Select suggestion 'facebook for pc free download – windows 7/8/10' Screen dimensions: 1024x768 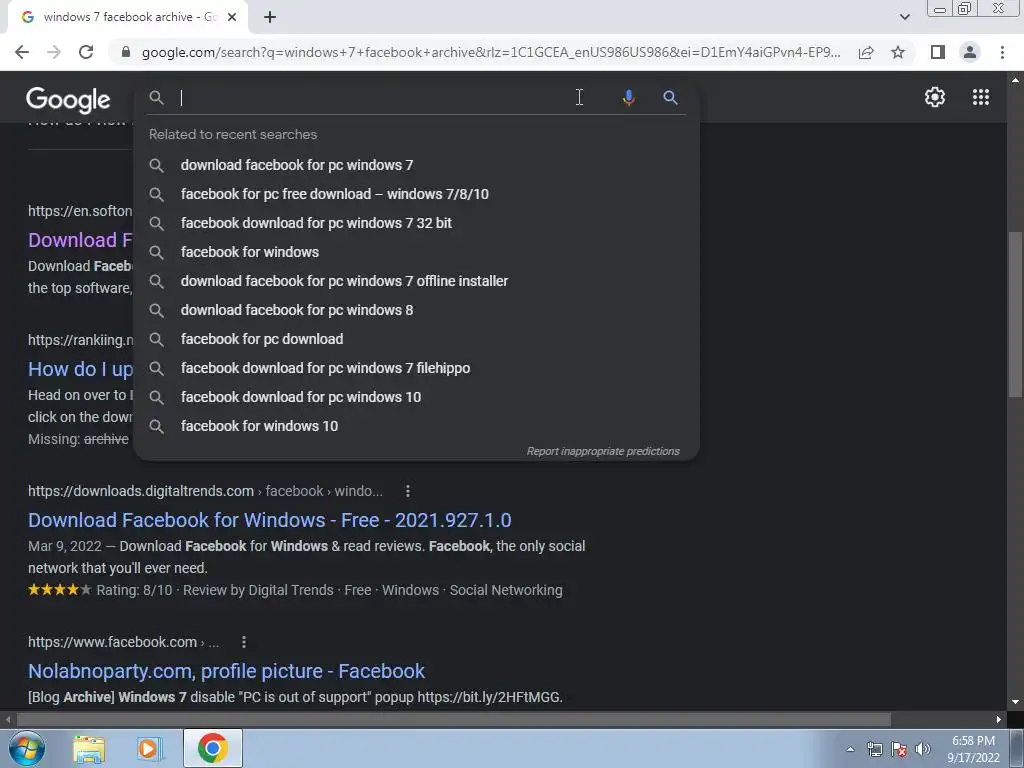[416, 194]
